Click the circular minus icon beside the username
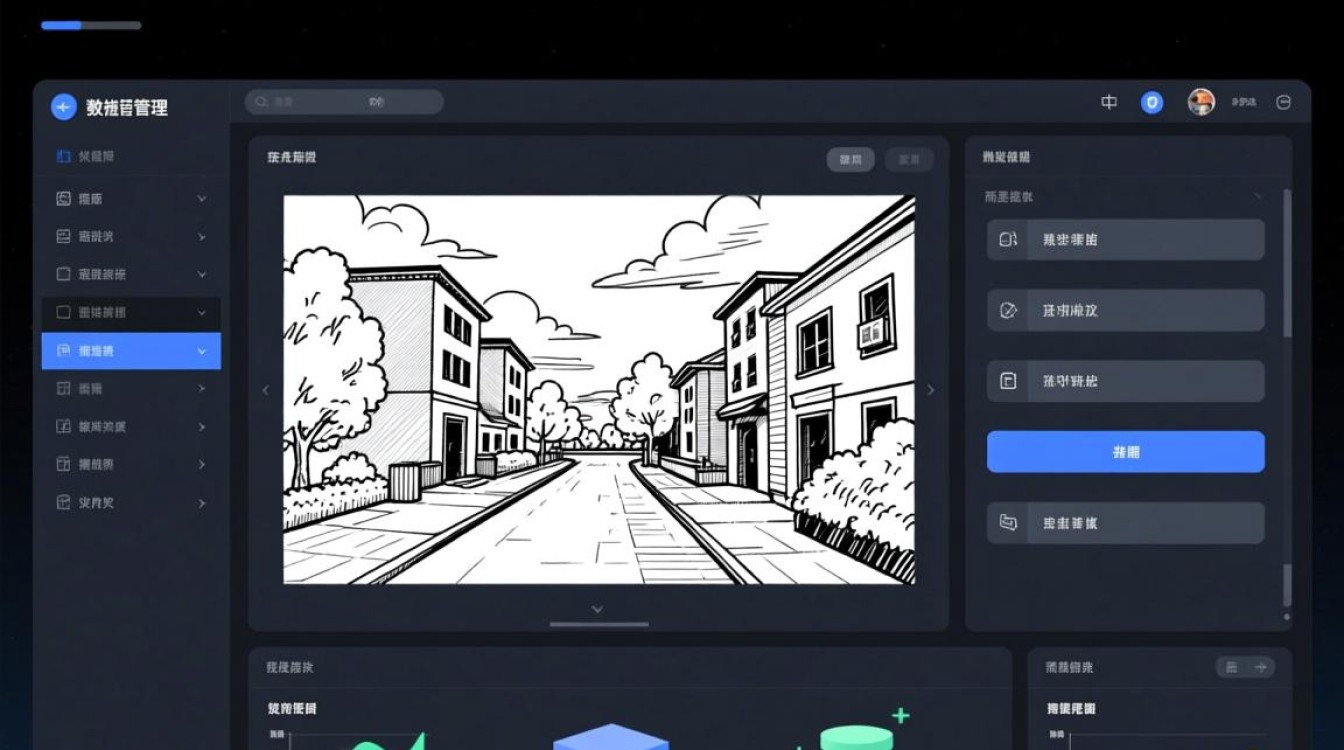This screenshot has height=750, width=1344. coord(1284,102)
